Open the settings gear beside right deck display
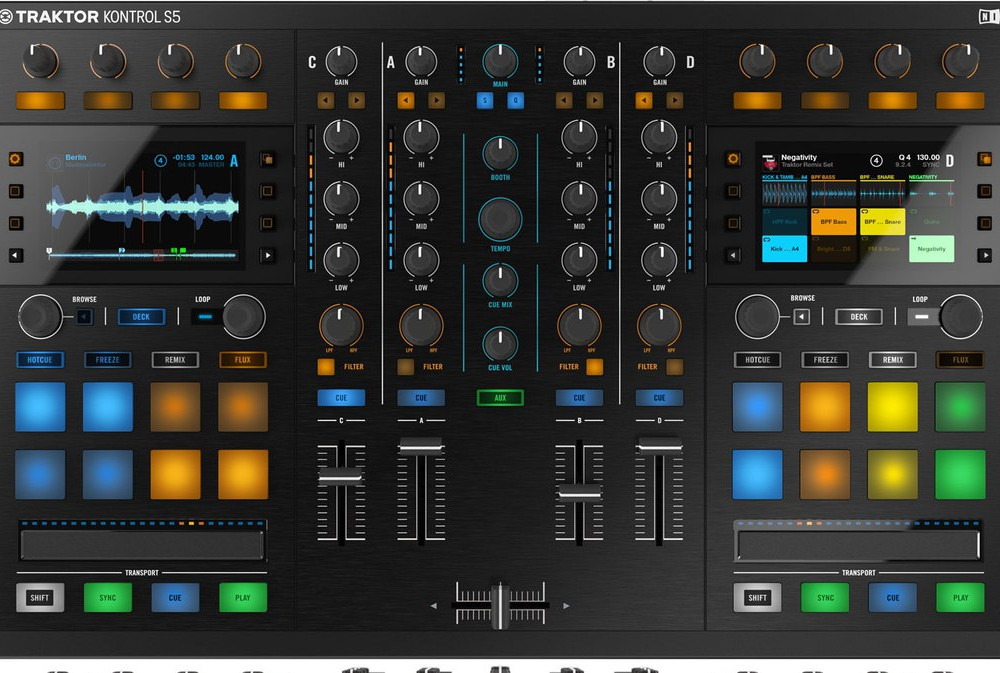Image resolution: width=1000 pixels, height=673 pixels. (733, 159)
